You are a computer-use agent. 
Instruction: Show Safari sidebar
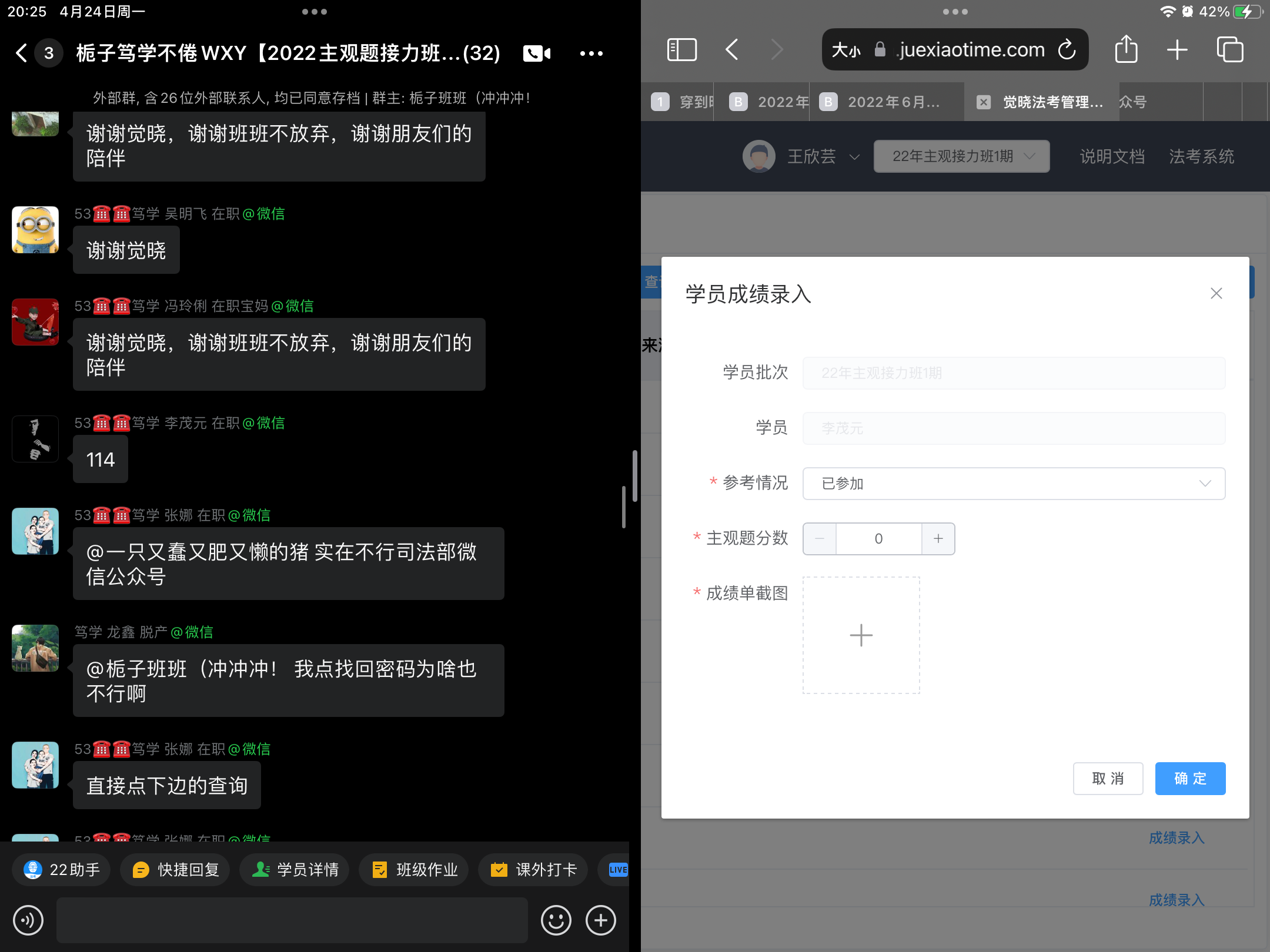tap(682, 50)
